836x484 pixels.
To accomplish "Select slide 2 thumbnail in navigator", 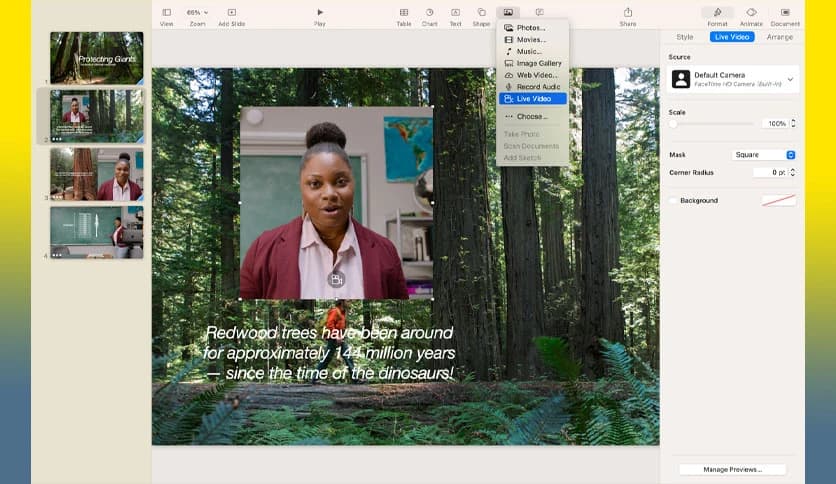I will click(x=97, y=116).
